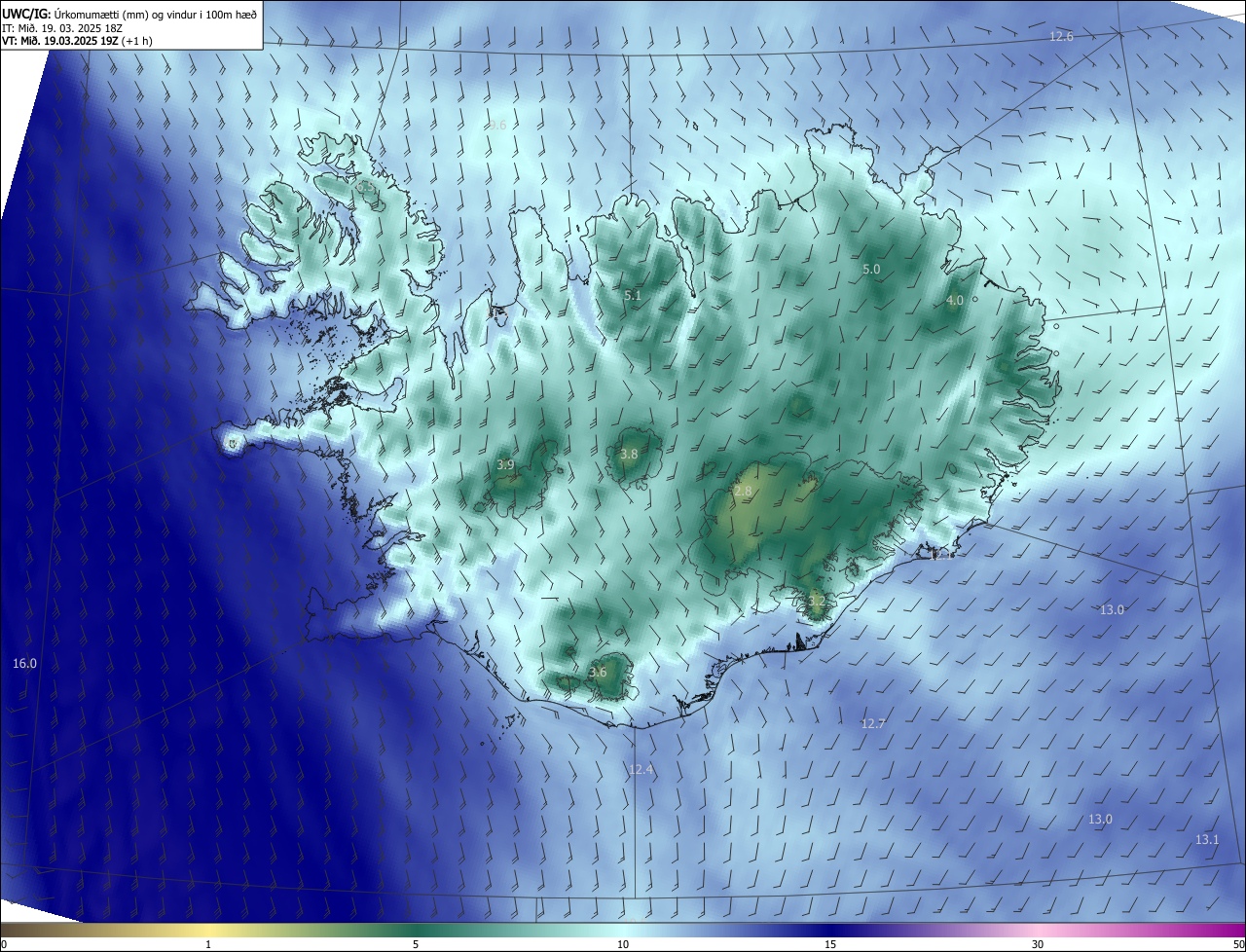Image resolution: width=1246 pixels, height=952 pixels.
Task: Click the IT initialization time '18Z' line
Action: 62,27
